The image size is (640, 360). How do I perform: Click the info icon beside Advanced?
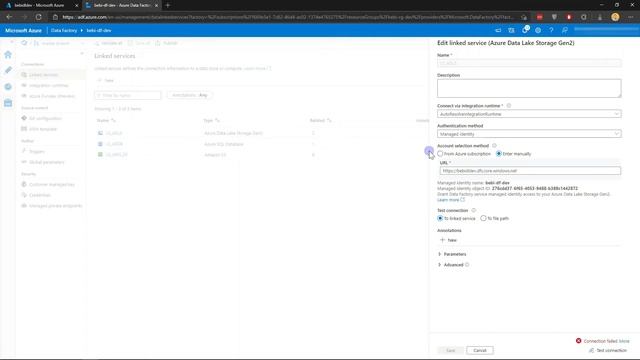[467, 265]
